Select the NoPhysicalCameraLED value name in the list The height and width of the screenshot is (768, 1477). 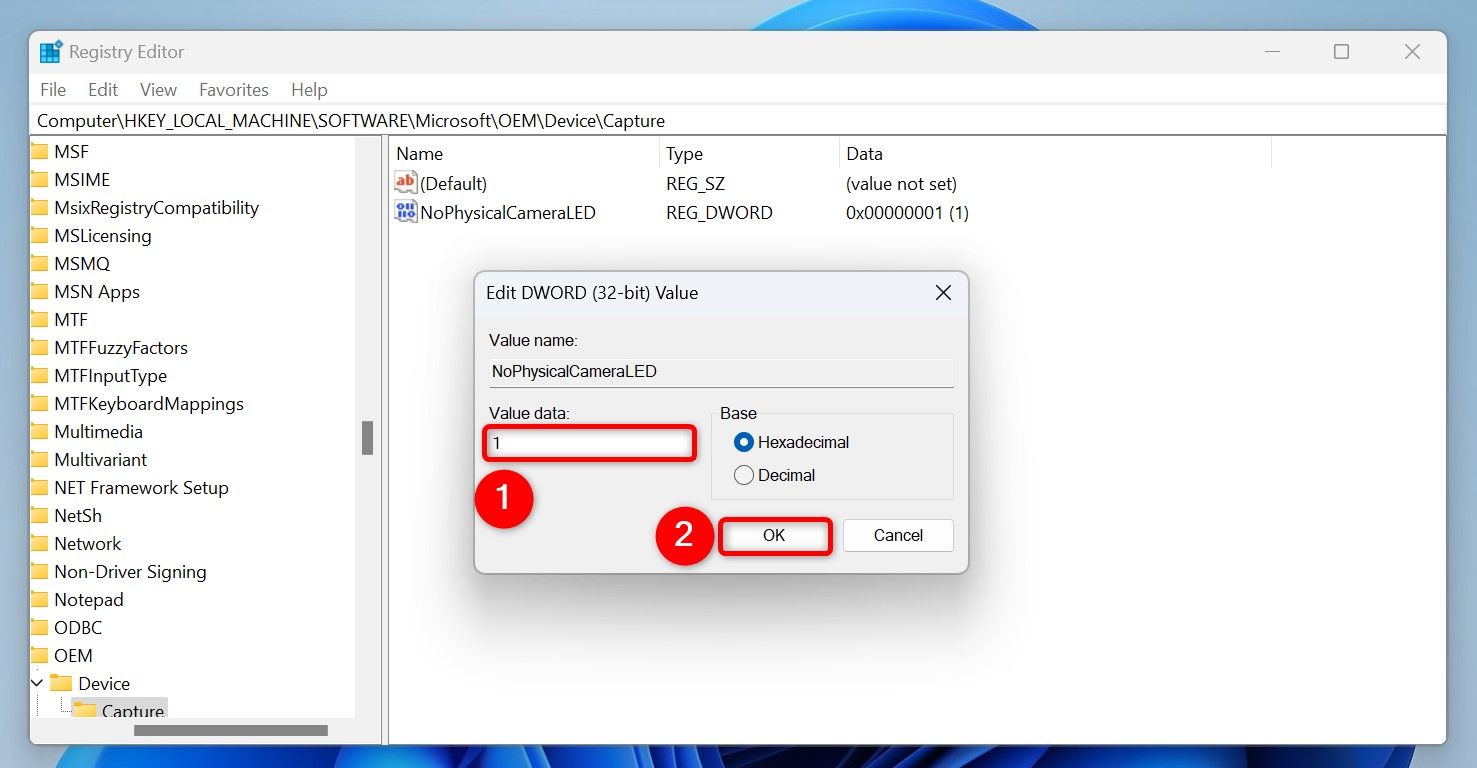(x=508, y=213)
